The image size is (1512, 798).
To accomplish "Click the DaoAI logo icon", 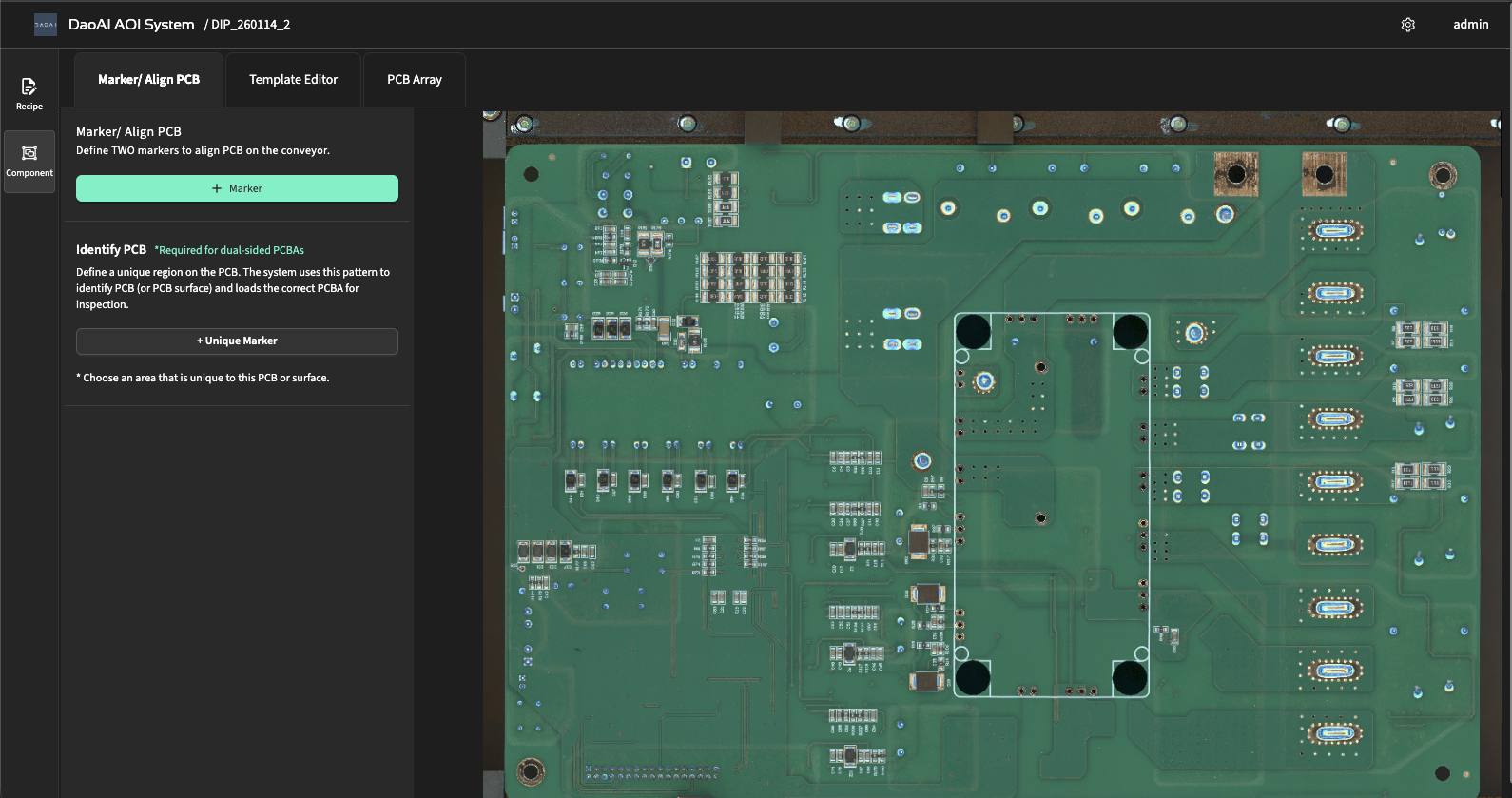I will [46, 25].
